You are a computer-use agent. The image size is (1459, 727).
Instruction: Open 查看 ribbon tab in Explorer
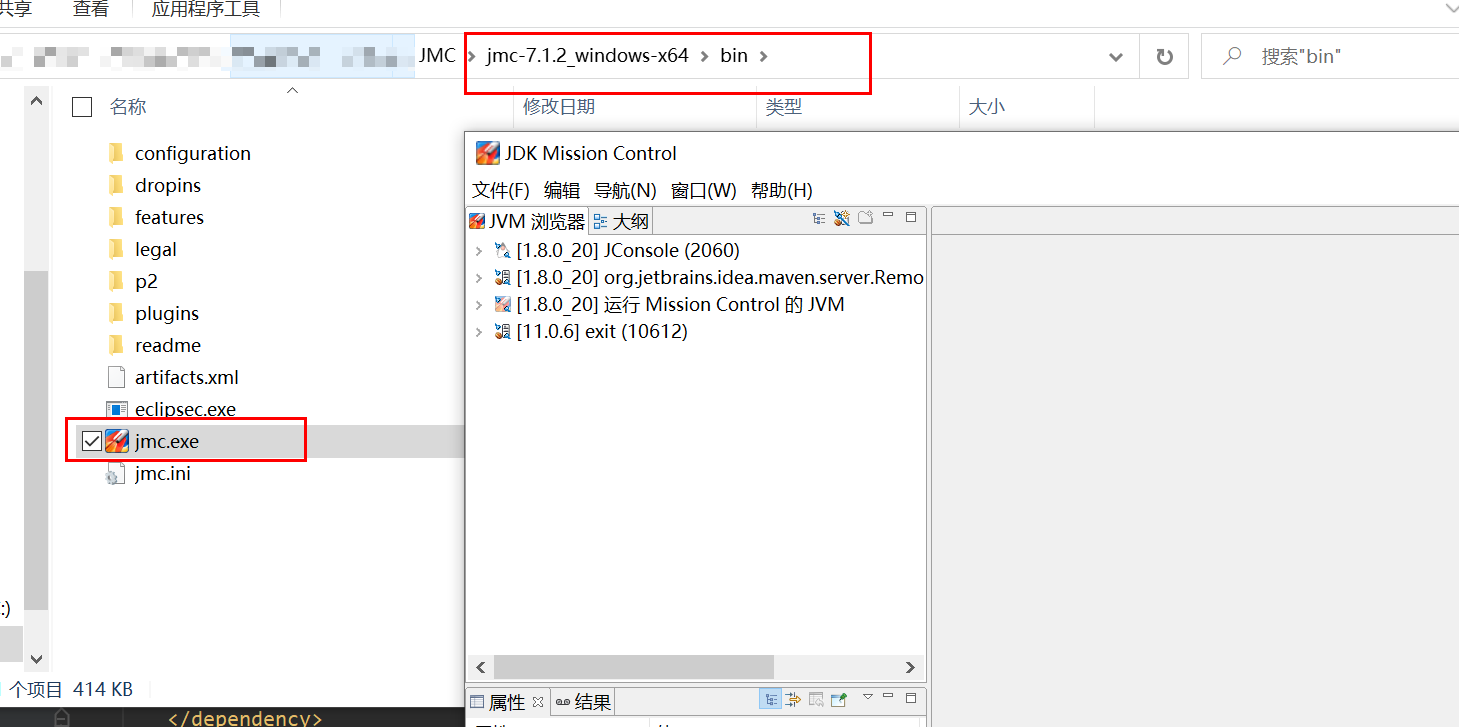91,10
